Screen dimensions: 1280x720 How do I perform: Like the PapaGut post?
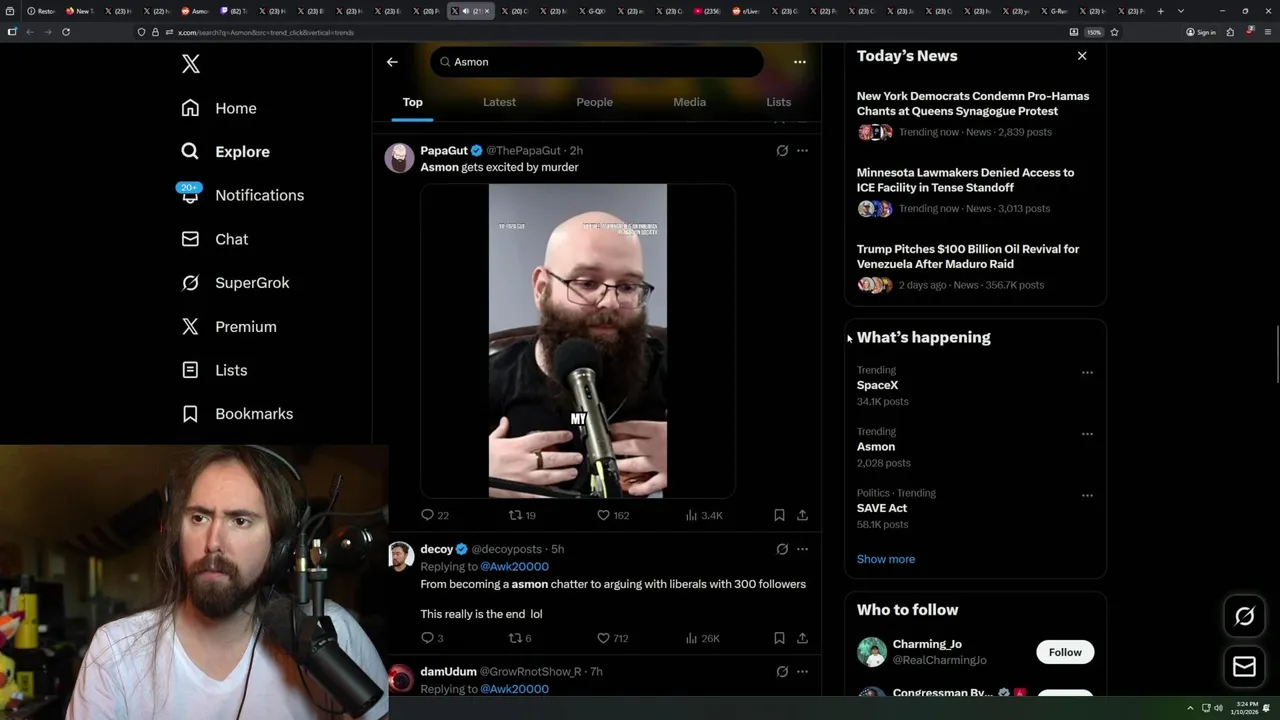pos(613,515)
